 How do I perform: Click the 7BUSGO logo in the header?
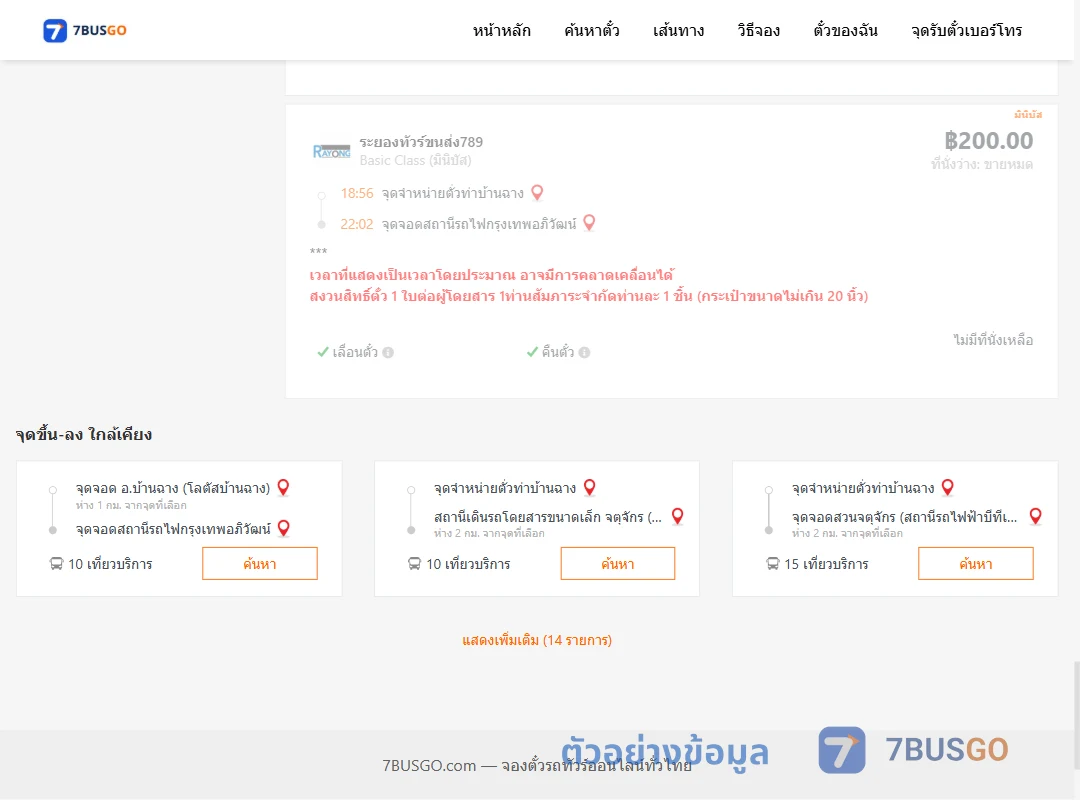tap(85, 30)
